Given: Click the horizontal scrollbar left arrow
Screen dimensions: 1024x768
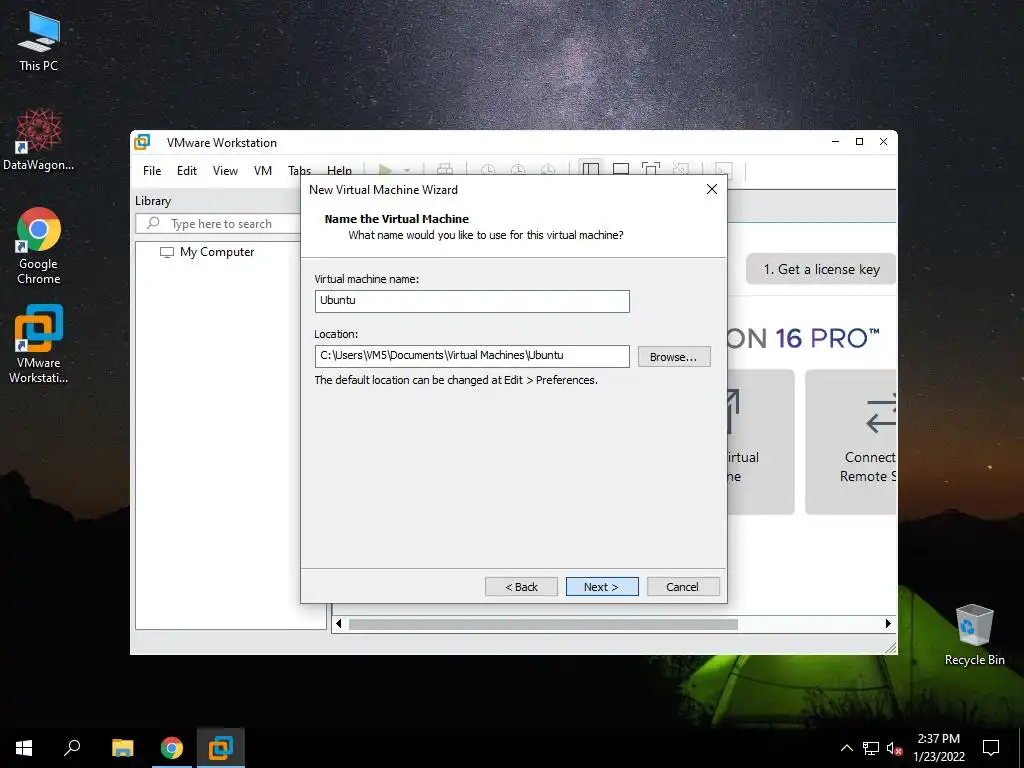Looking at the screenshot, I should (x=338, y=624).
